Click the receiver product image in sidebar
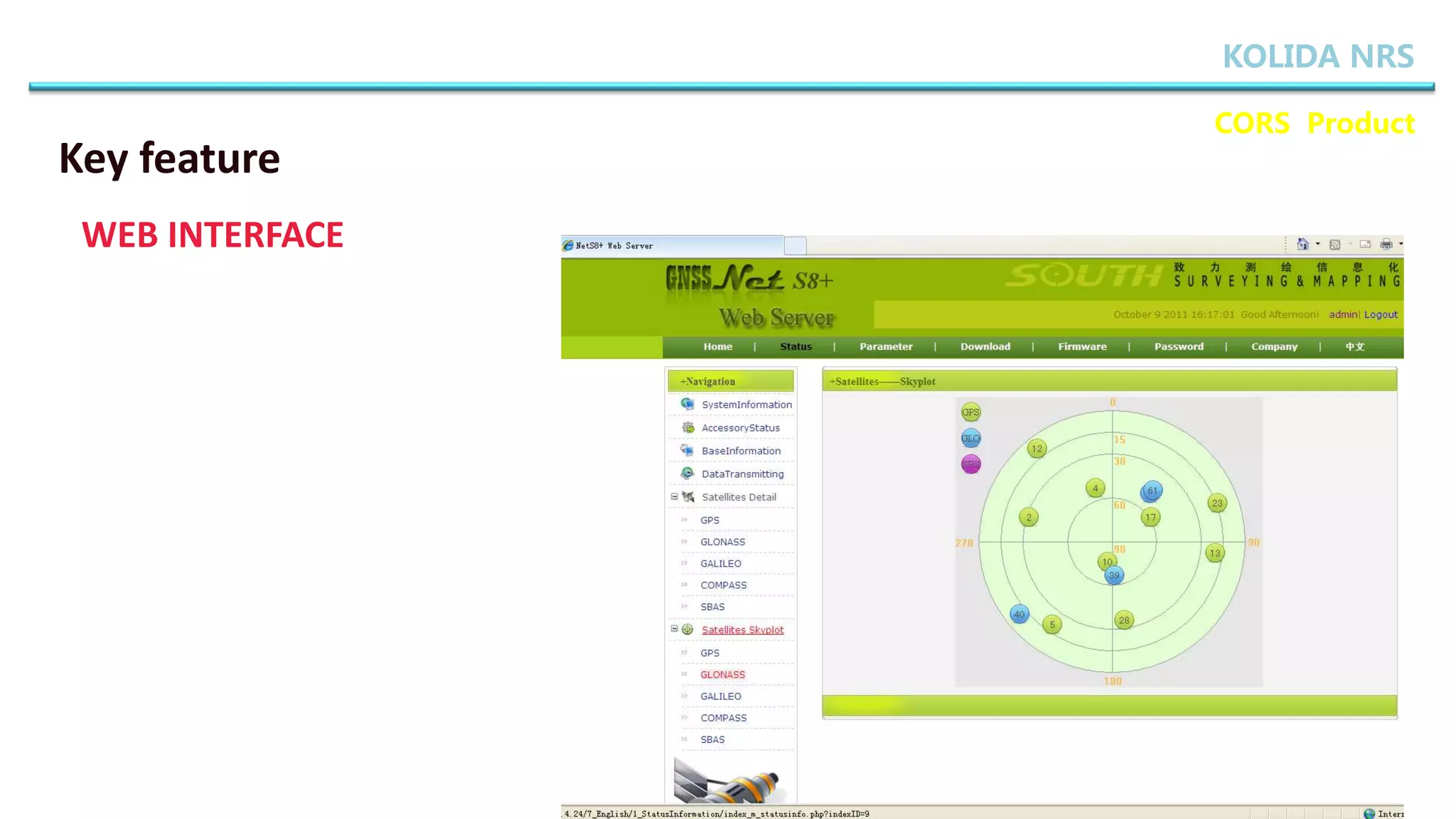The width and height of the screenshot is (1456, 819). 730,780
